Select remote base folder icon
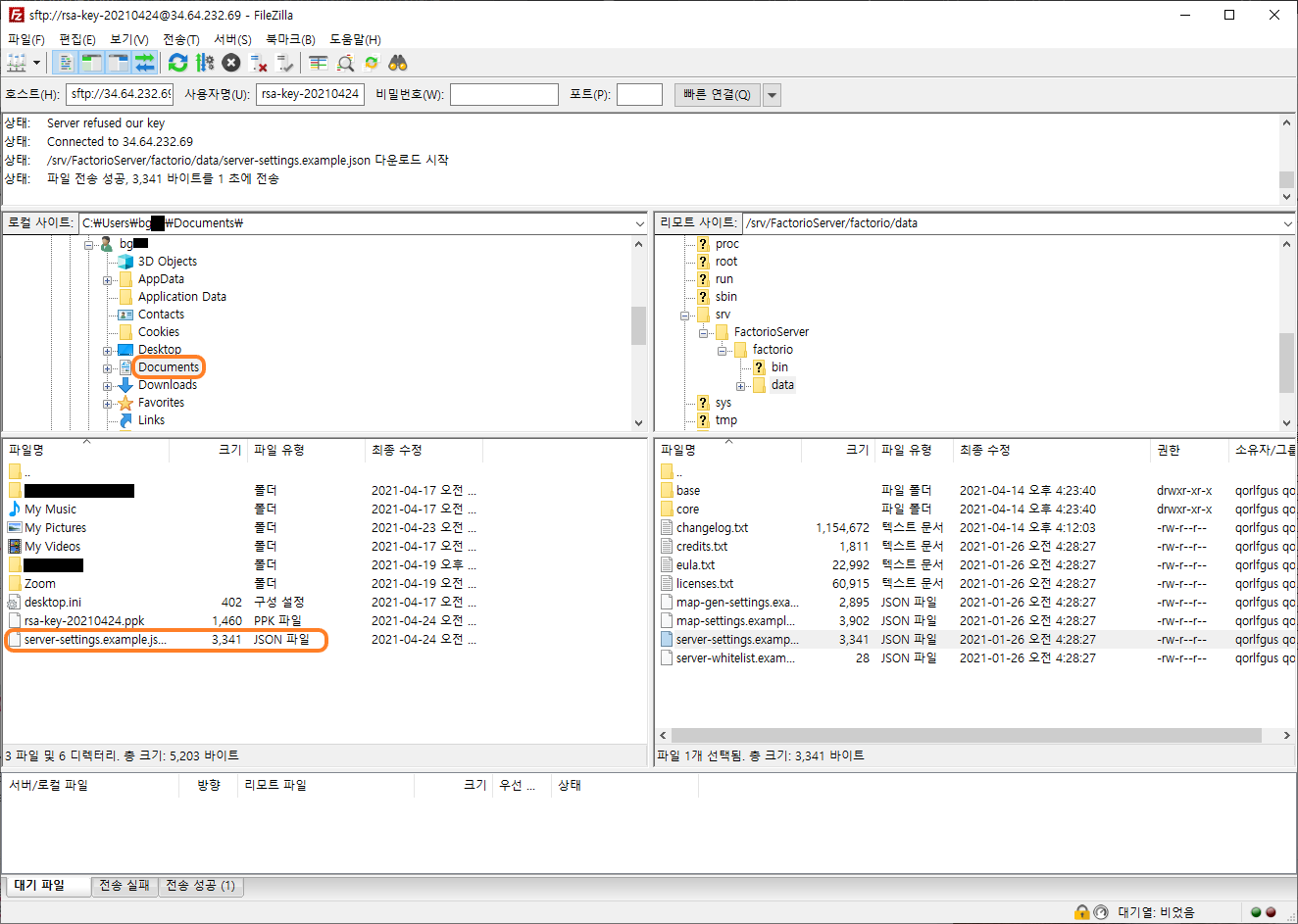Screen dimensions: 1298x924 pos(667,491)
